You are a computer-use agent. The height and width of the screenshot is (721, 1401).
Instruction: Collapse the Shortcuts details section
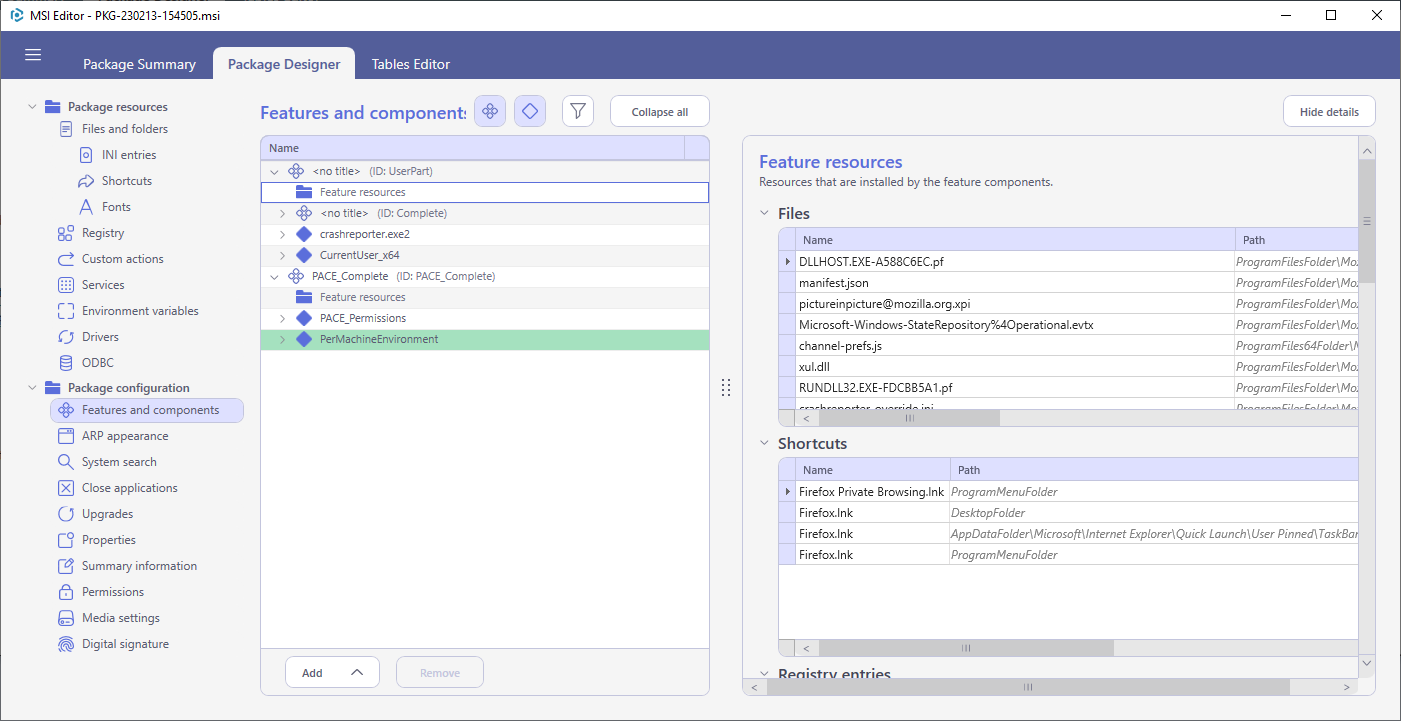(765, 443)
